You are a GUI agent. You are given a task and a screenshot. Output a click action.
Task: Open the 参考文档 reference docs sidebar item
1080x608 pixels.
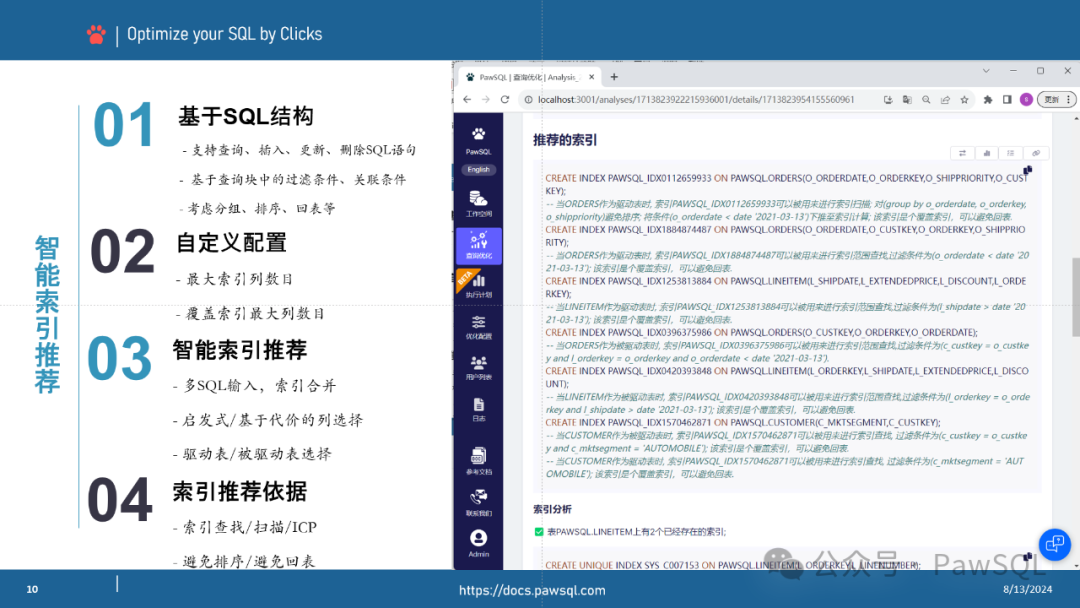[478, 461]
